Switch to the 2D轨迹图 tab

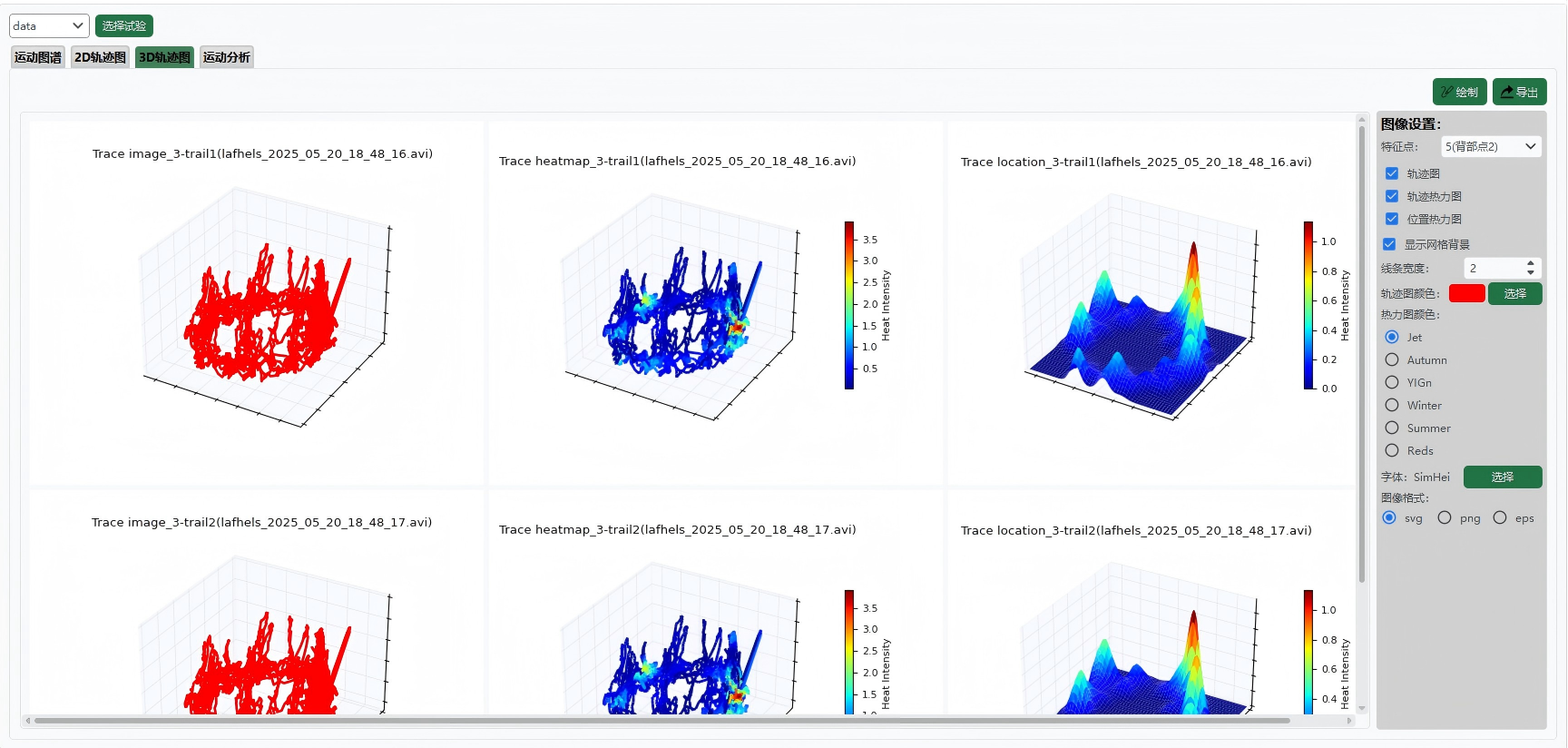(100, 57)
